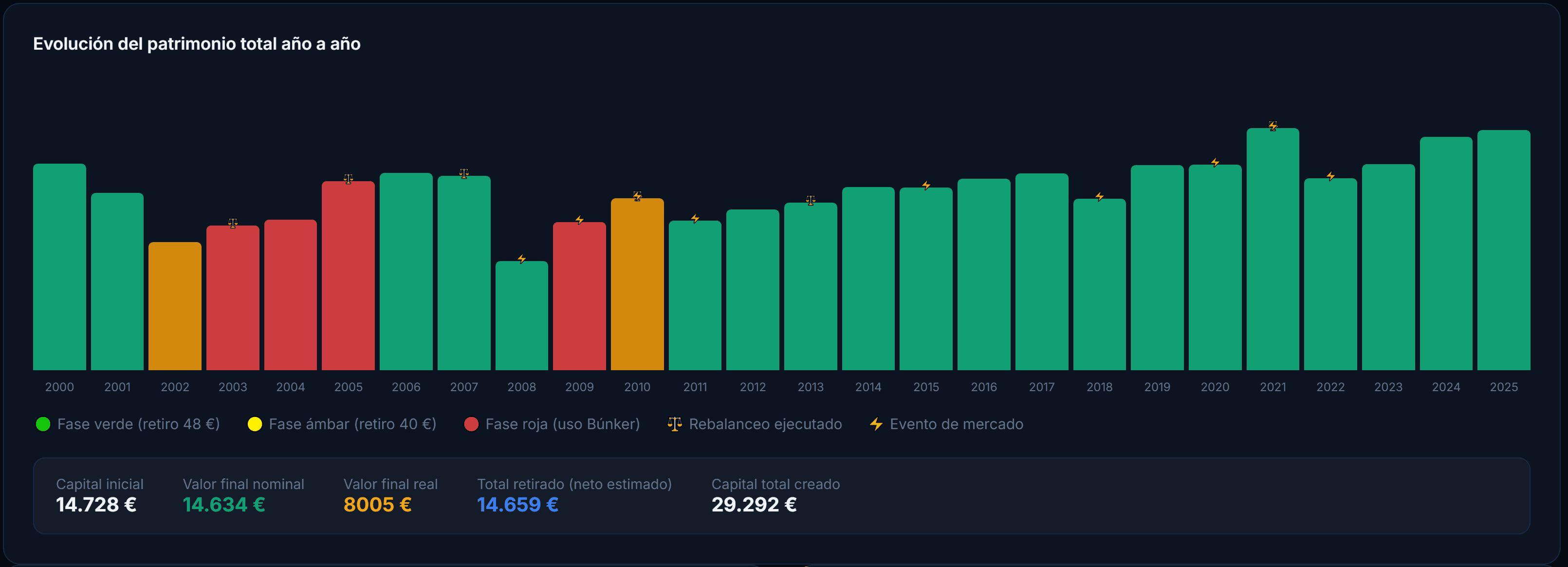
Task: Click the 'Fase roja (uso Búnker)' legend text
Action: (x=562, y=424)
